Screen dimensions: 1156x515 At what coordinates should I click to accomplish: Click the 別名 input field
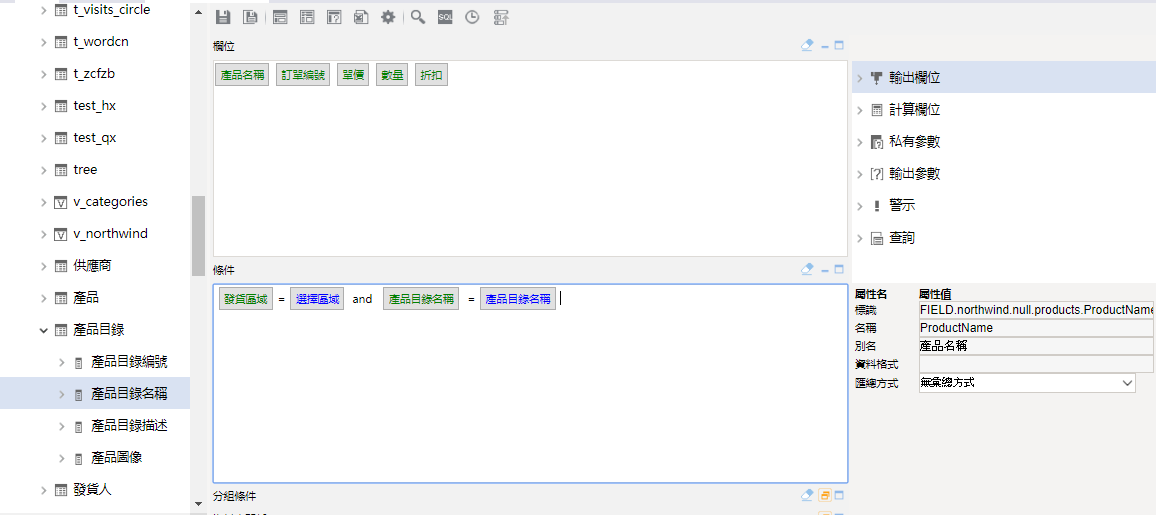pos(1035,346)
